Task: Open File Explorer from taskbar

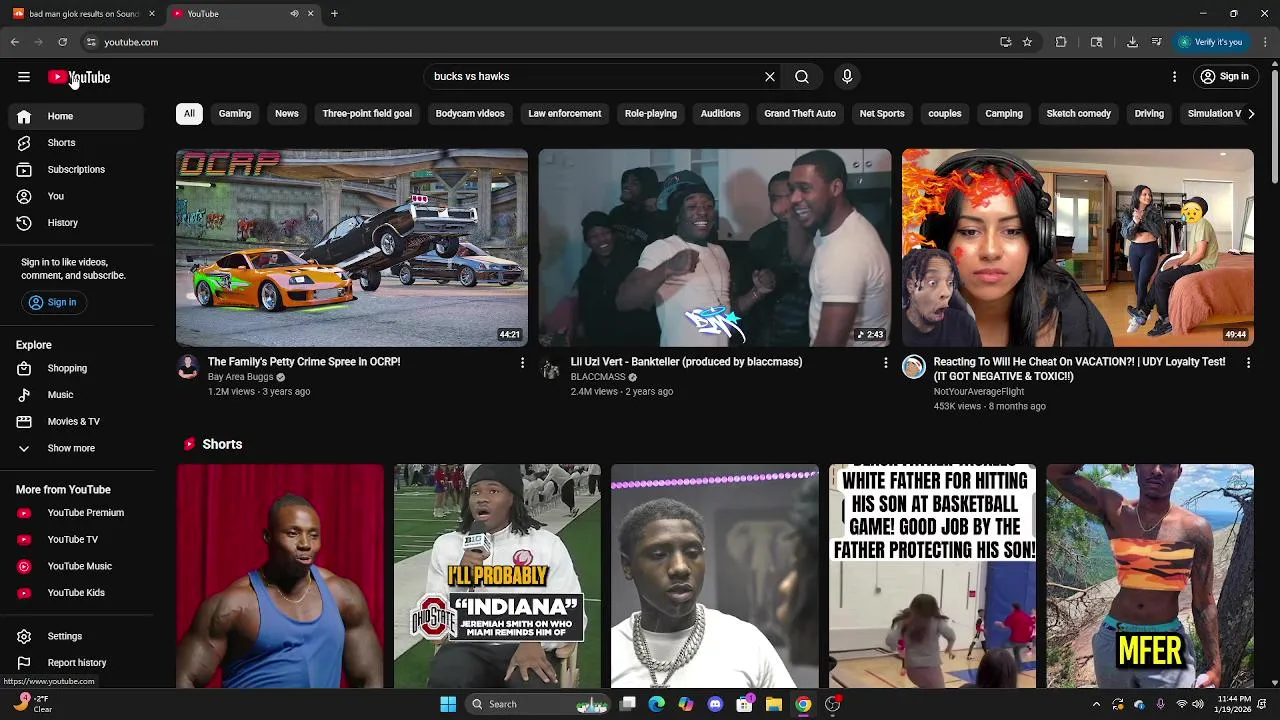Action: click(x=773, y=704)
